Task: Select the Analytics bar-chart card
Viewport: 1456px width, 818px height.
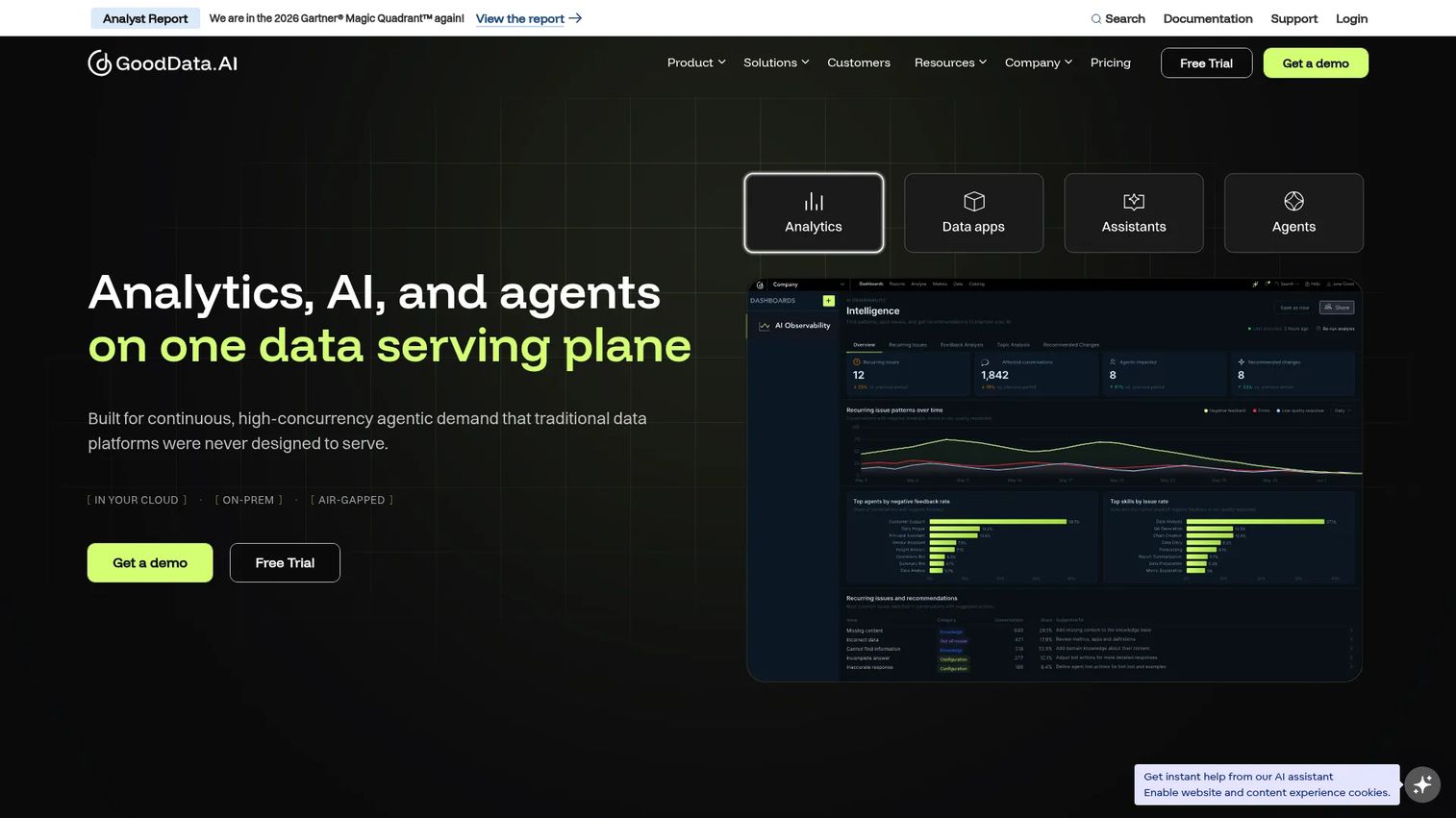Action: 814,212
